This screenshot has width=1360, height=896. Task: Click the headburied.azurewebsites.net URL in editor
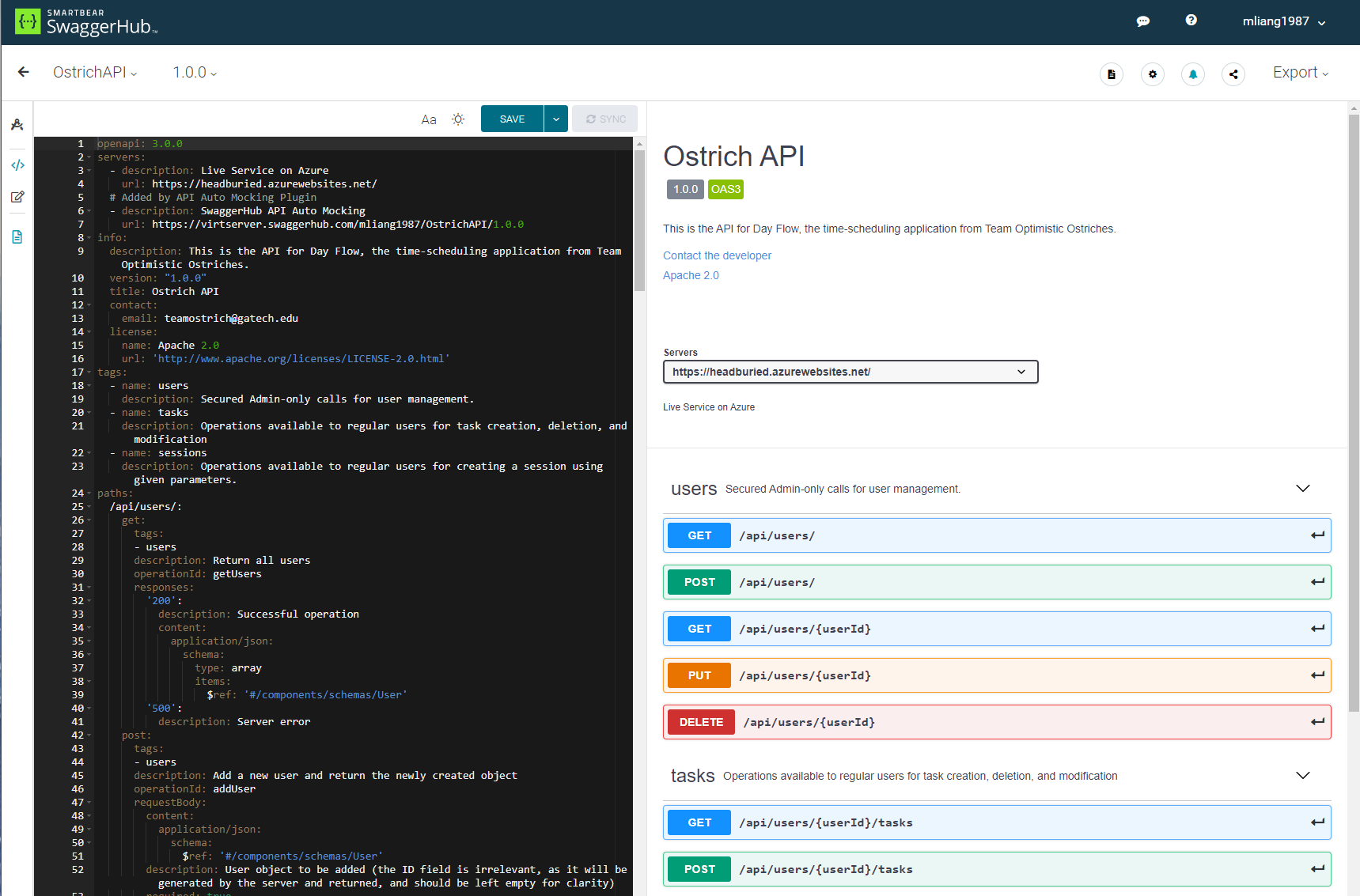point(264,184)
